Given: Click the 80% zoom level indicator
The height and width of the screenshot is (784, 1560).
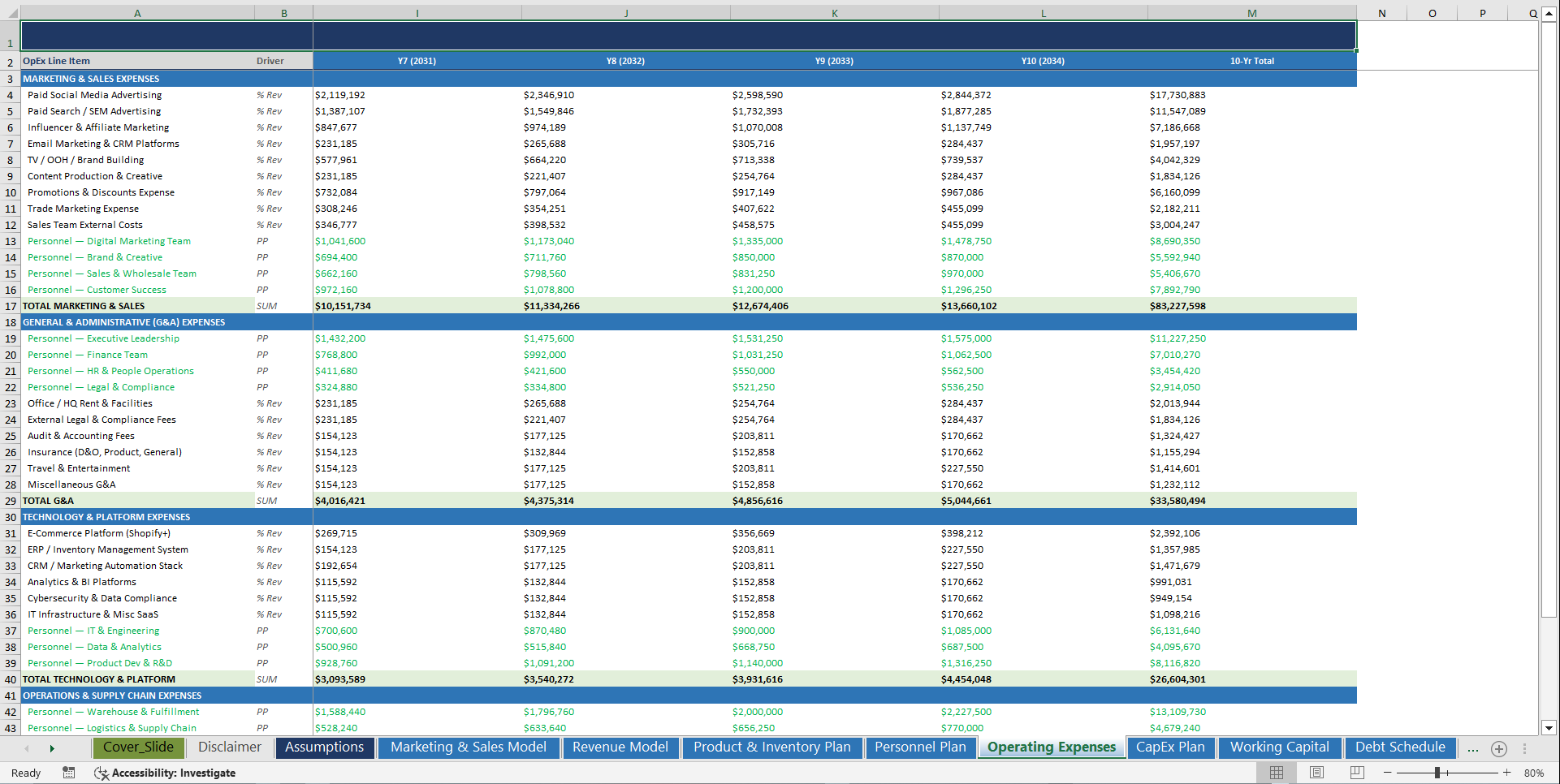Looking at the screenshot, I should [x=1534, y=773].
